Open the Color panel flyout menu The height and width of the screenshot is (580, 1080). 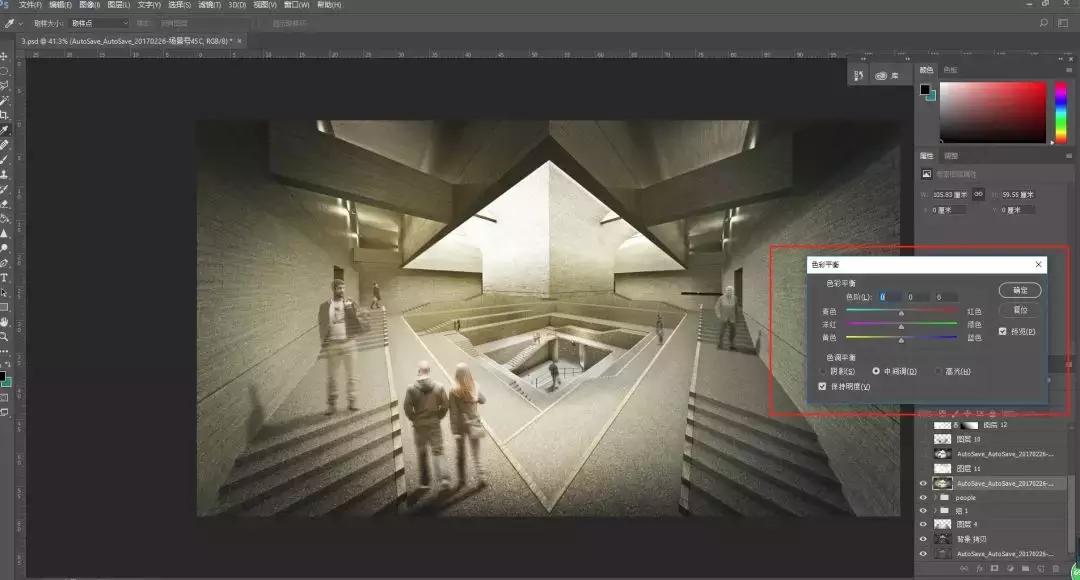(x=1069, y=70)
